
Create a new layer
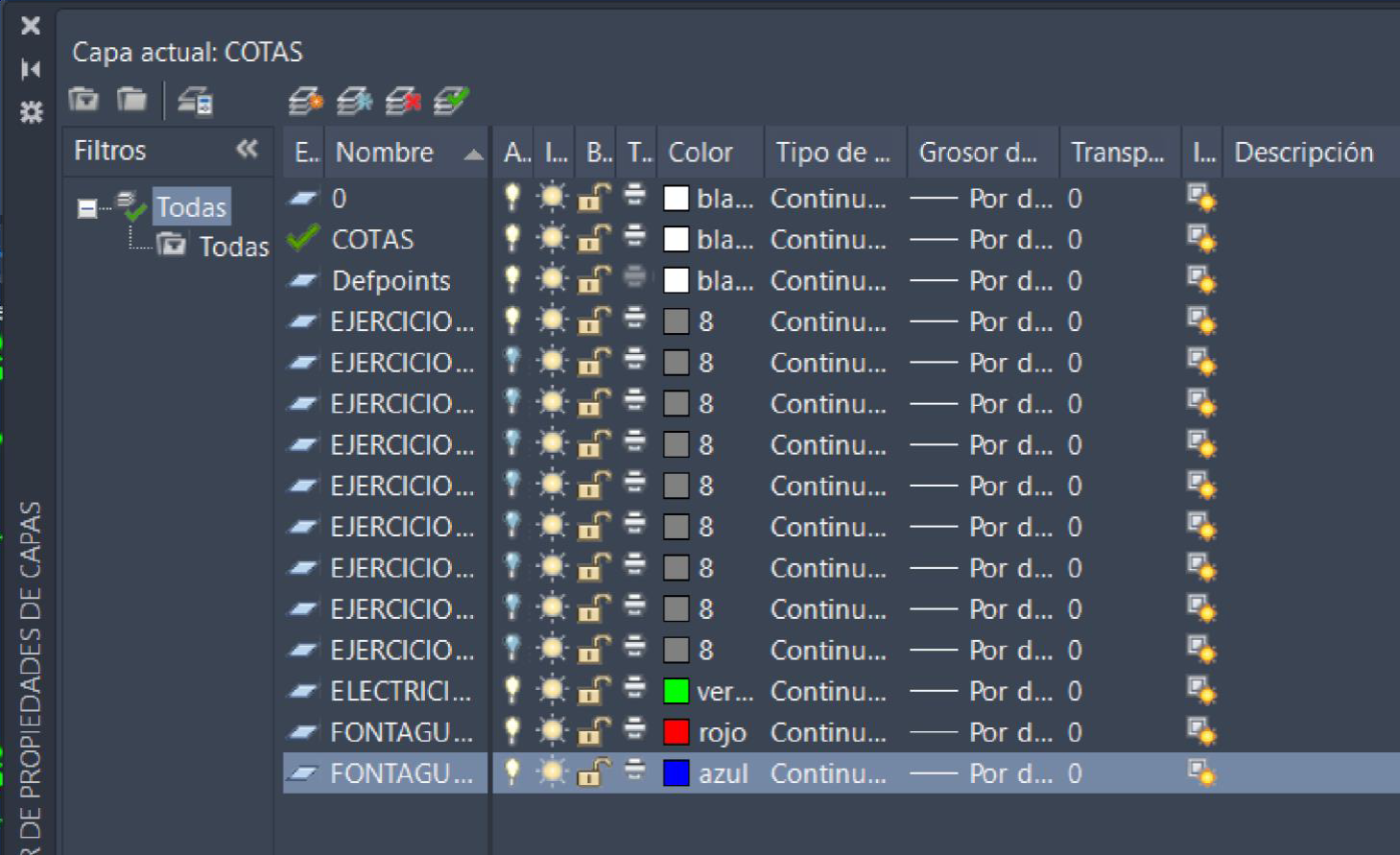(306, 101)
